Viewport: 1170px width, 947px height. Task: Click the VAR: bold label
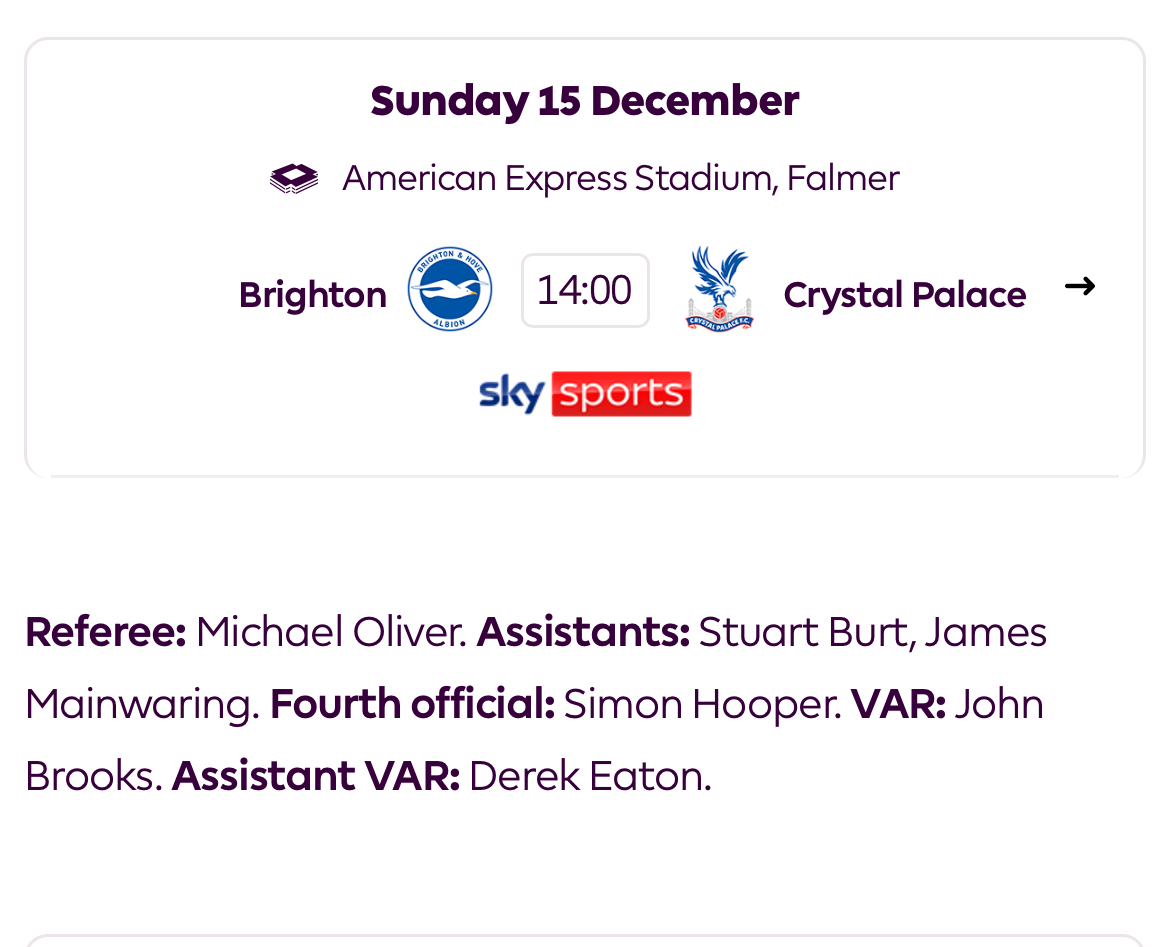pyautogui.click(x=898, y=704)
